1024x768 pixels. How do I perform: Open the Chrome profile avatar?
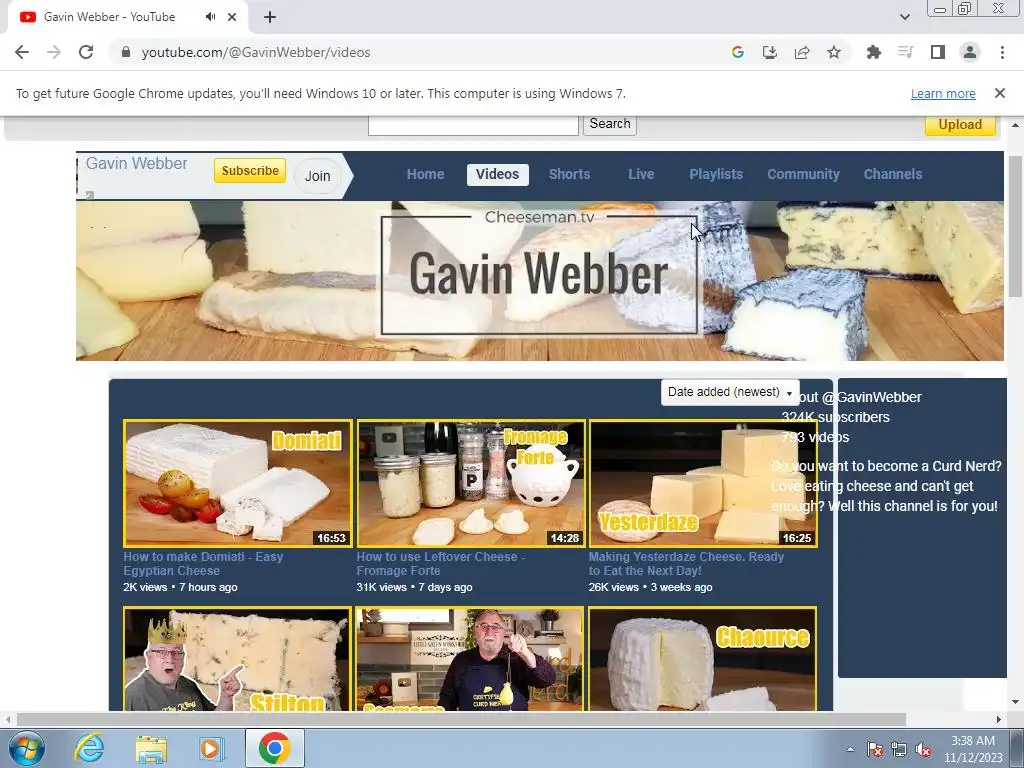[970, 52]
